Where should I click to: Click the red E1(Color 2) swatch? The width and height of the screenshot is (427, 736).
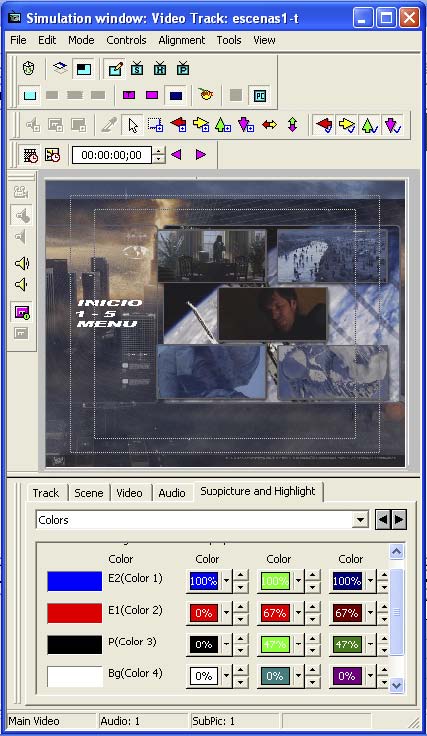pyautogui.click(x=75, y=613)
